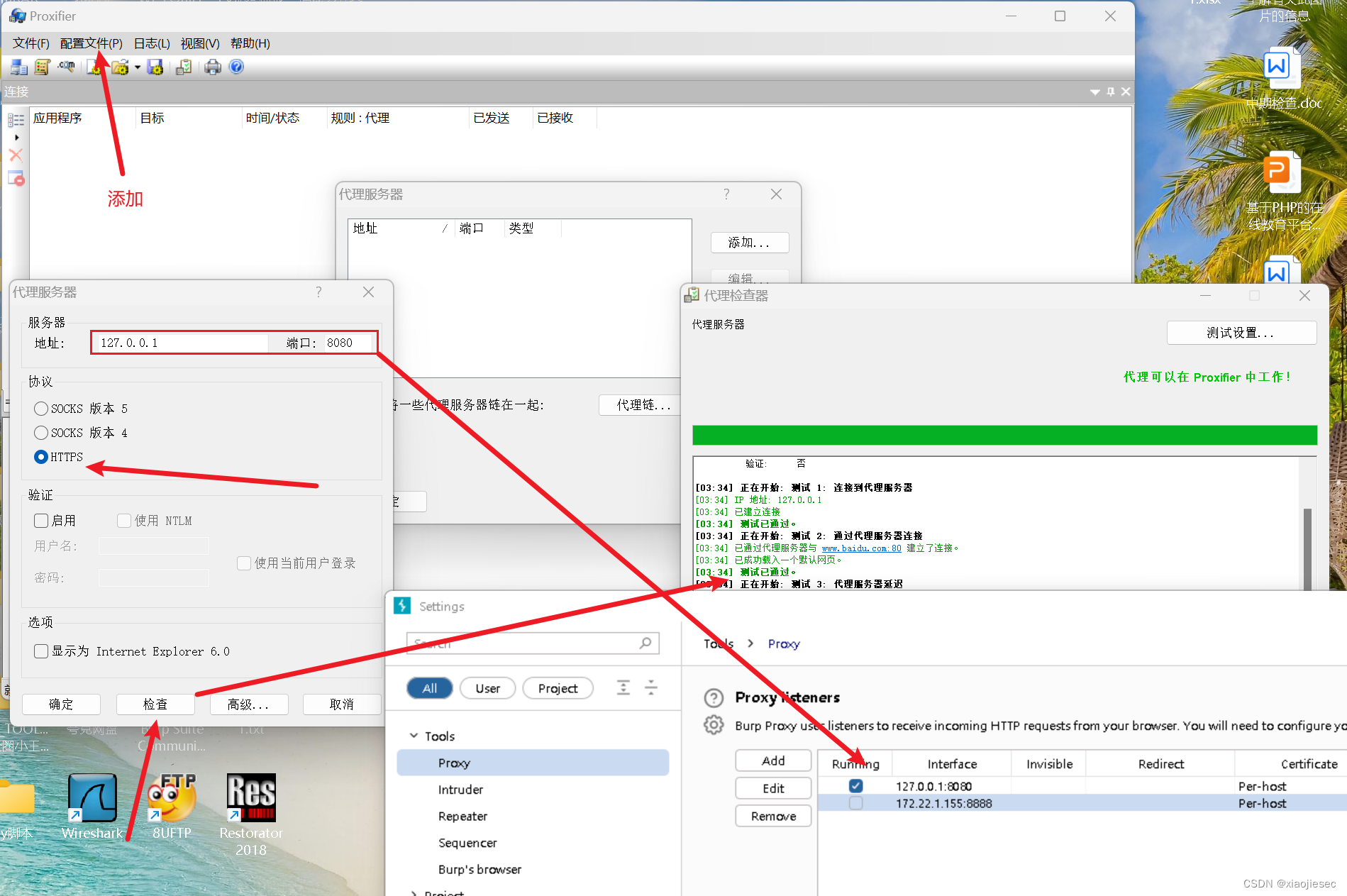
Task: Open the Restorator 2018 desktop shortcut
Action: [x=251, y=814]
